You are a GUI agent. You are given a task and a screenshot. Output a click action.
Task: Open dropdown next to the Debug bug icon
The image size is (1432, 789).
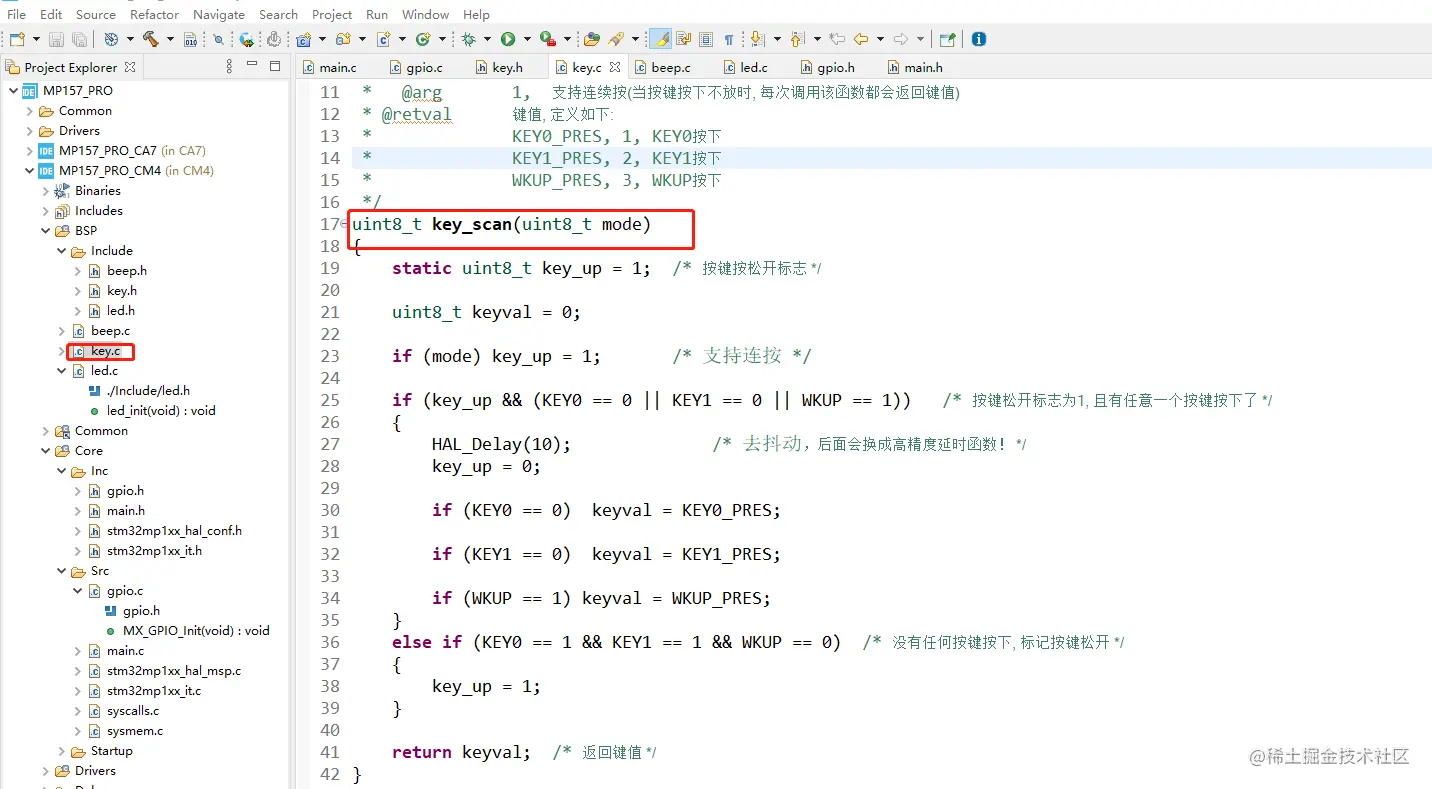487,39
